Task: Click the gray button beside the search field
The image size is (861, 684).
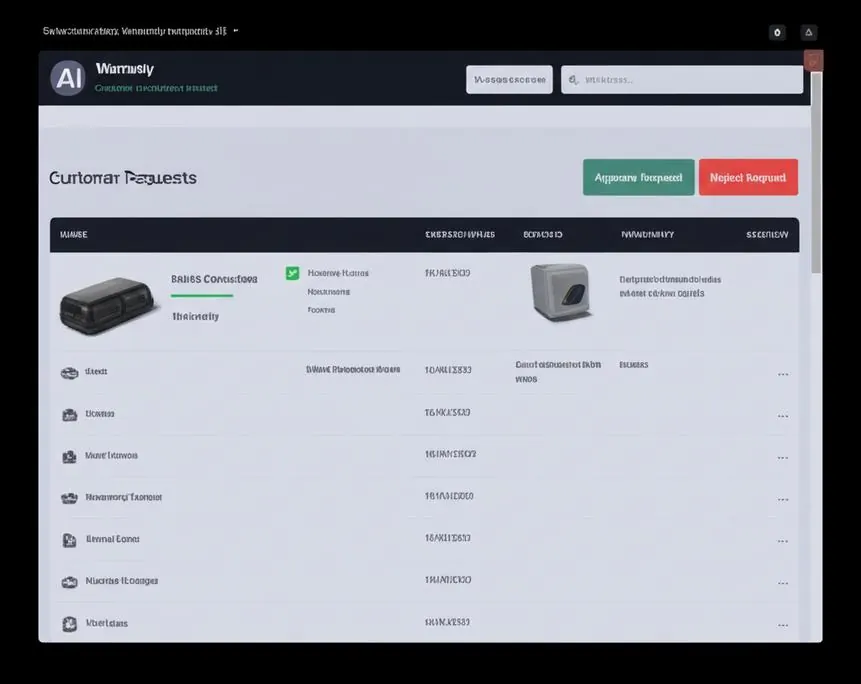Action: [x=510, y=80]
